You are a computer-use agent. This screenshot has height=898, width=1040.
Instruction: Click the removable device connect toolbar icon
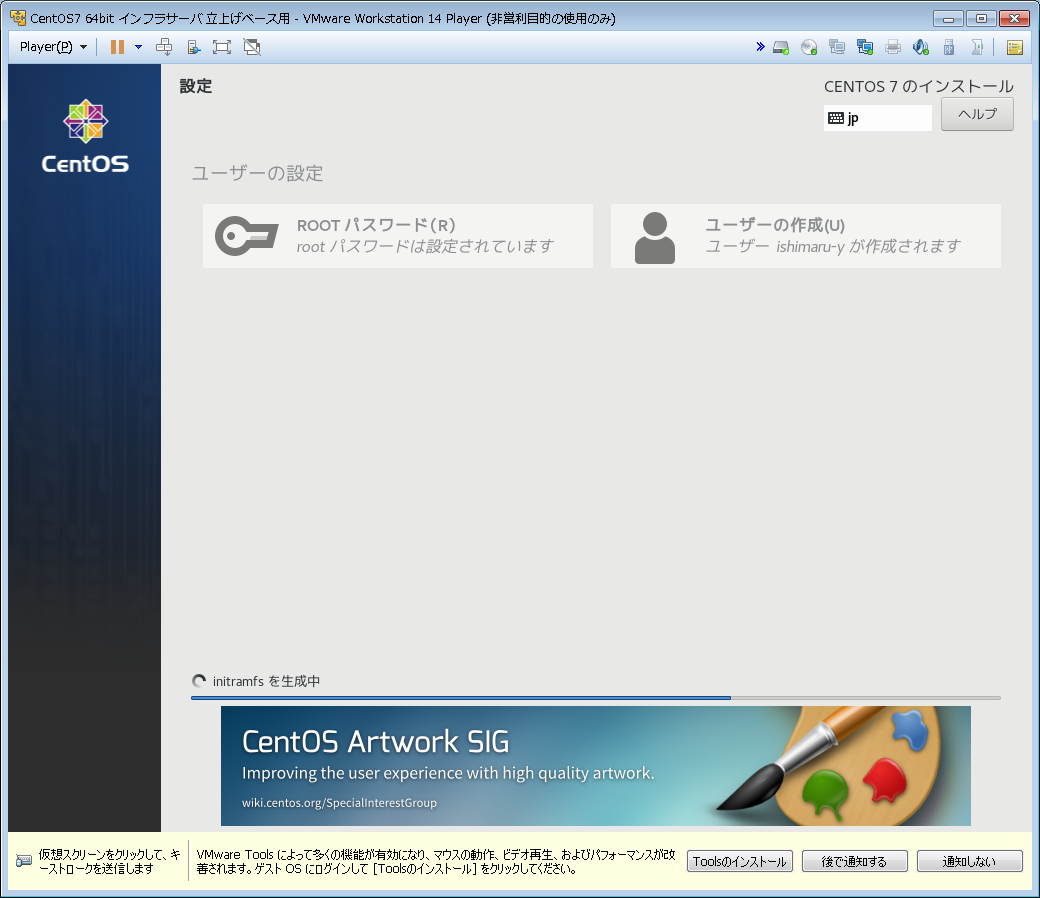(193, 47)
